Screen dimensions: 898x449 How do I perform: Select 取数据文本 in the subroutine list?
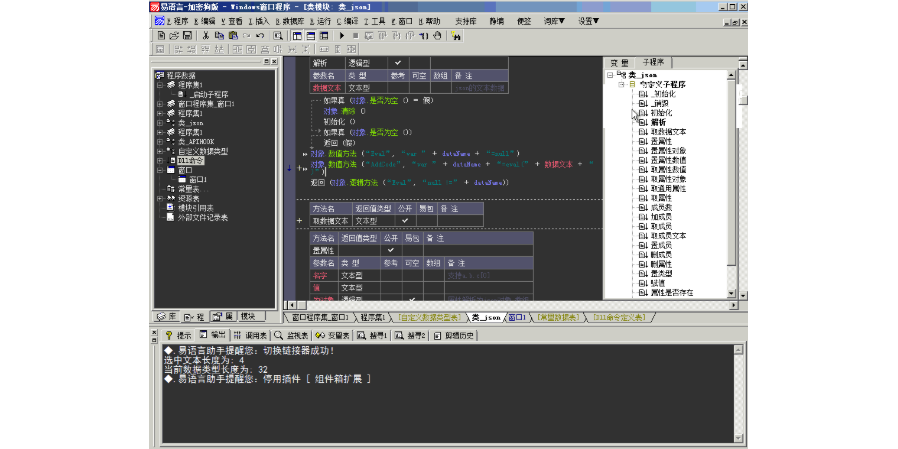pos(667,132)
